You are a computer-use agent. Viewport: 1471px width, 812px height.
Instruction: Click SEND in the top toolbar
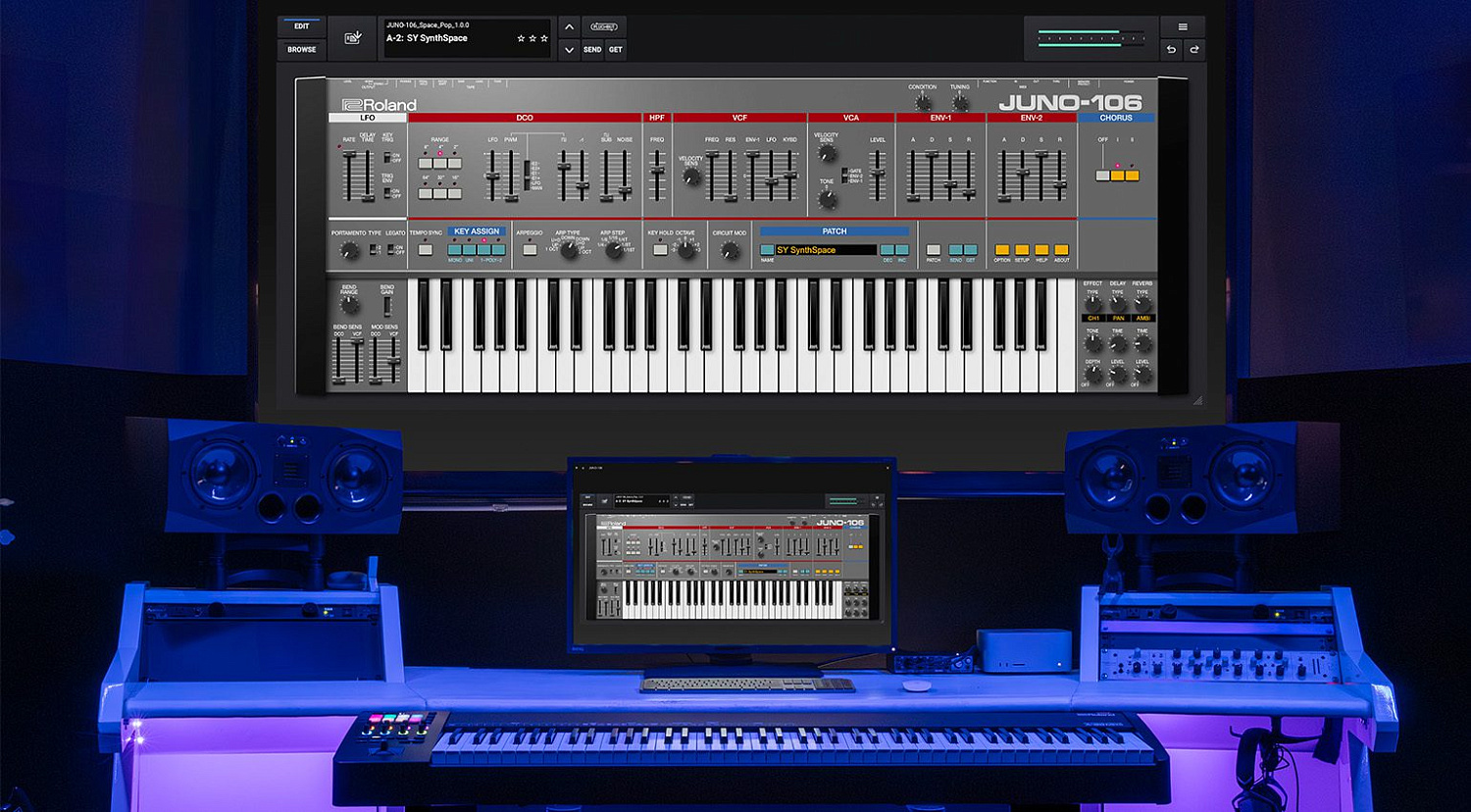coord(592,49)
